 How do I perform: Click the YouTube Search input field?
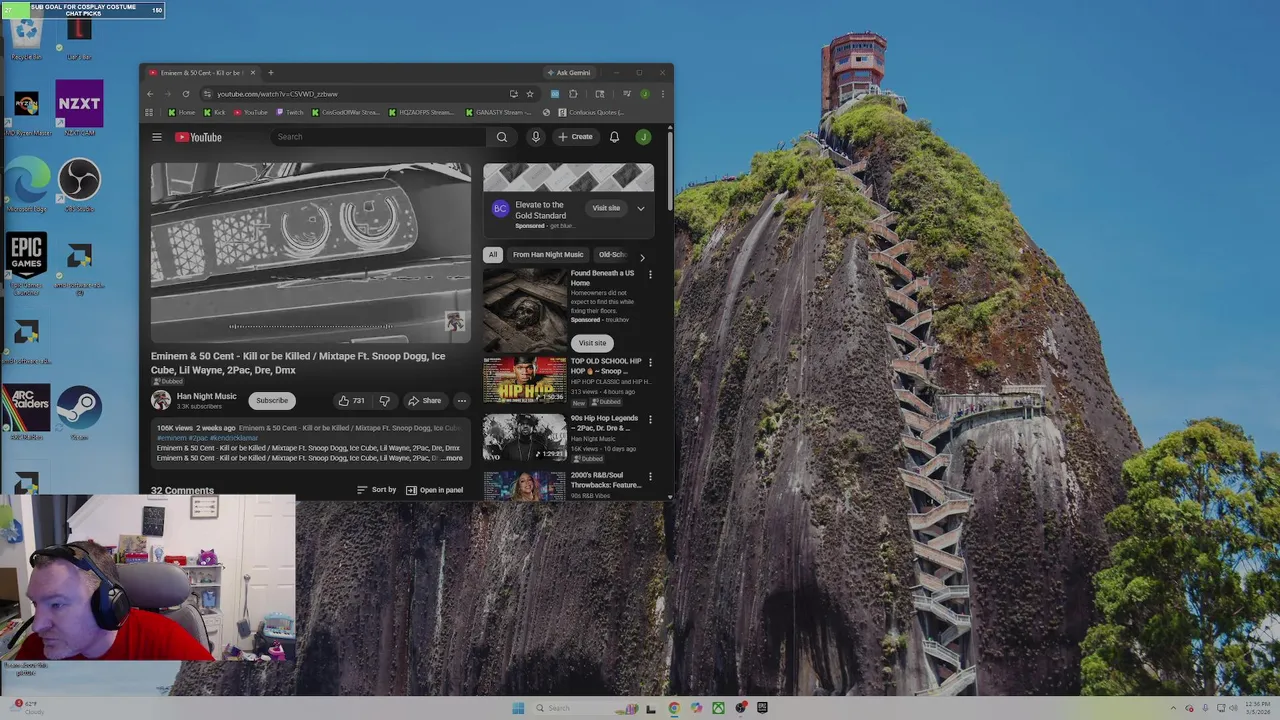378,137
